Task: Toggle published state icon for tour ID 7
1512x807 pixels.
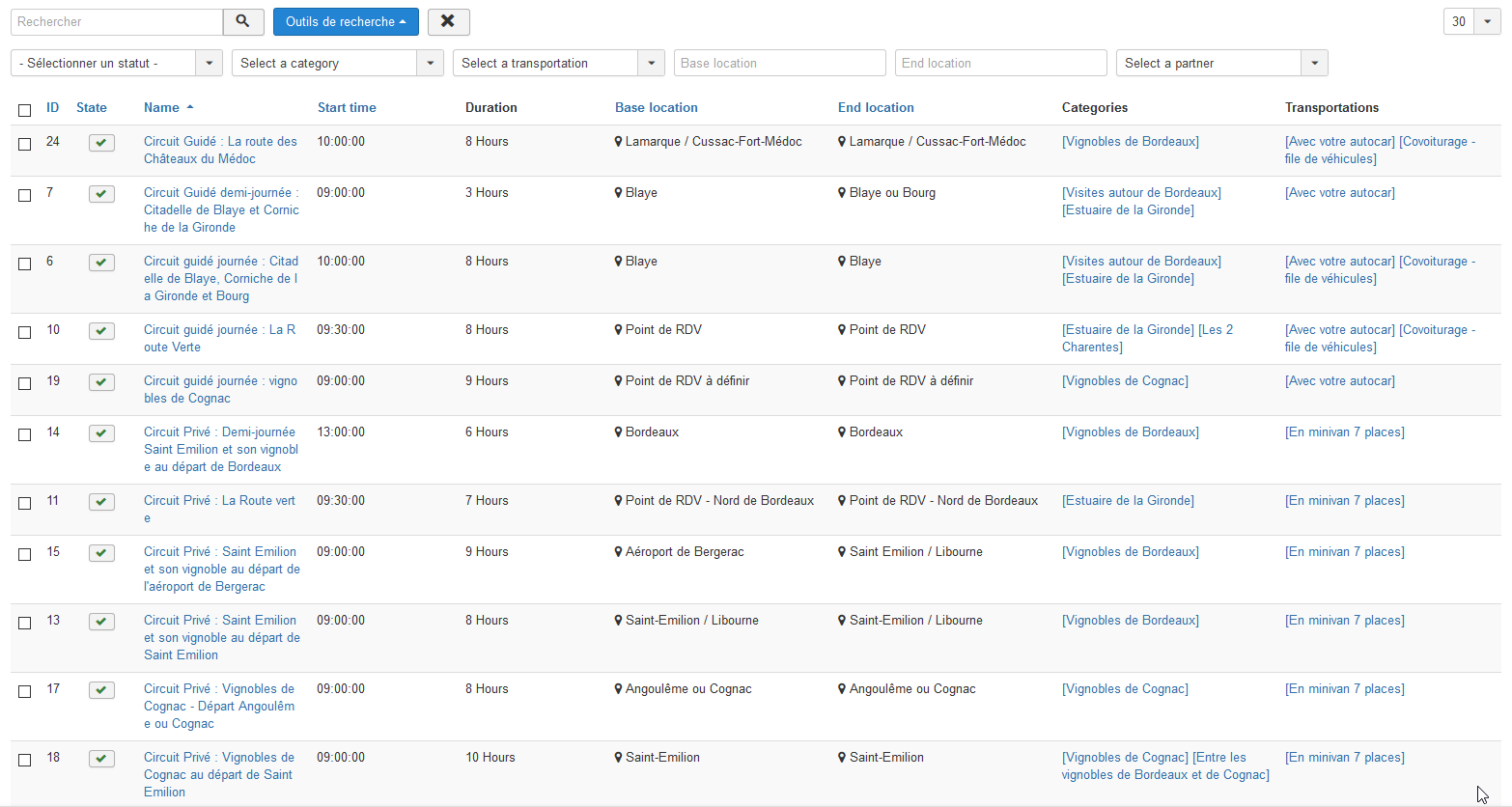Action: click(x=101, y=194)
